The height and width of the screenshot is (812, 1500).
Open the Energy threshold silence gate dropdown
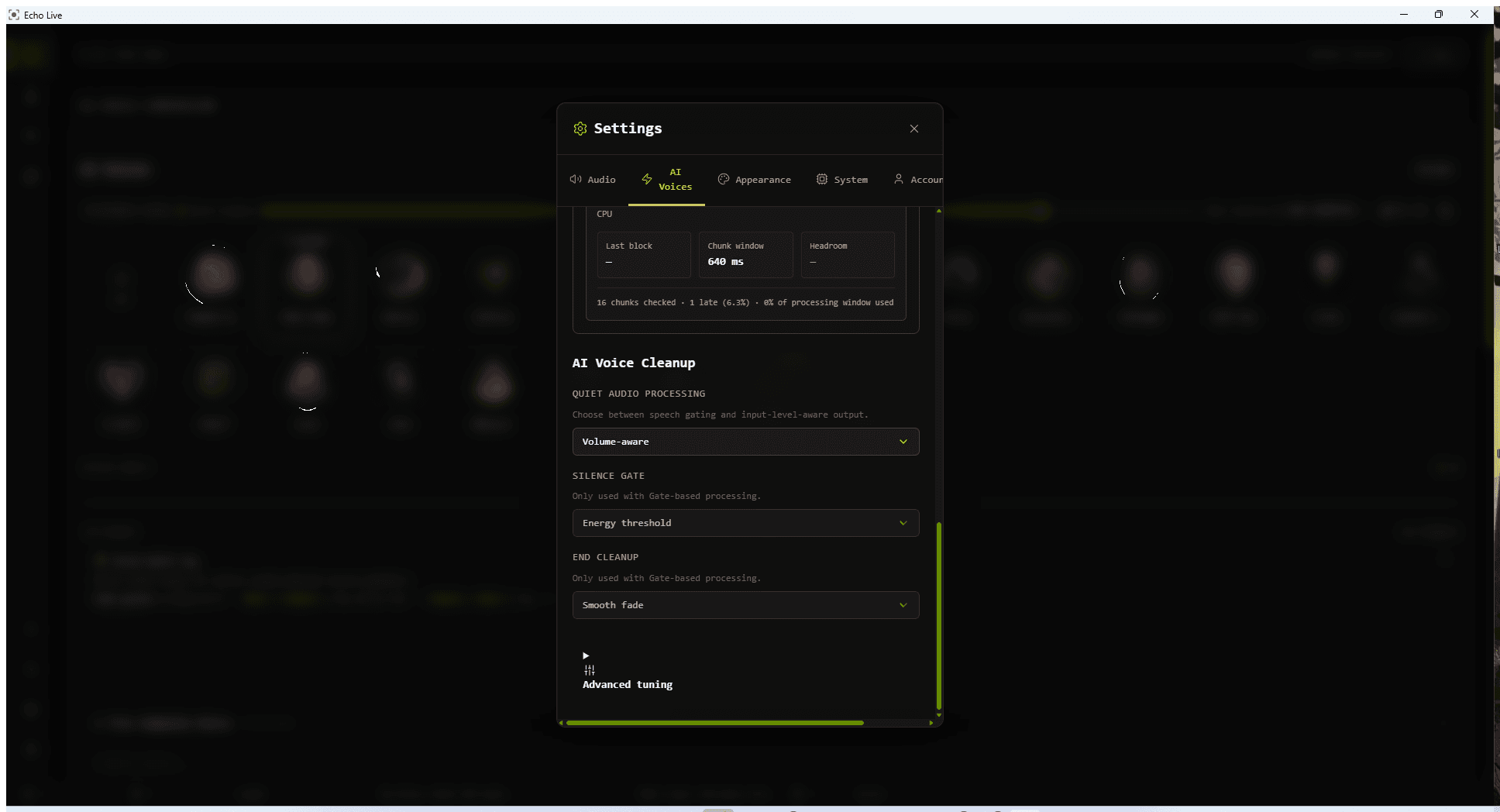pos(745,523)
